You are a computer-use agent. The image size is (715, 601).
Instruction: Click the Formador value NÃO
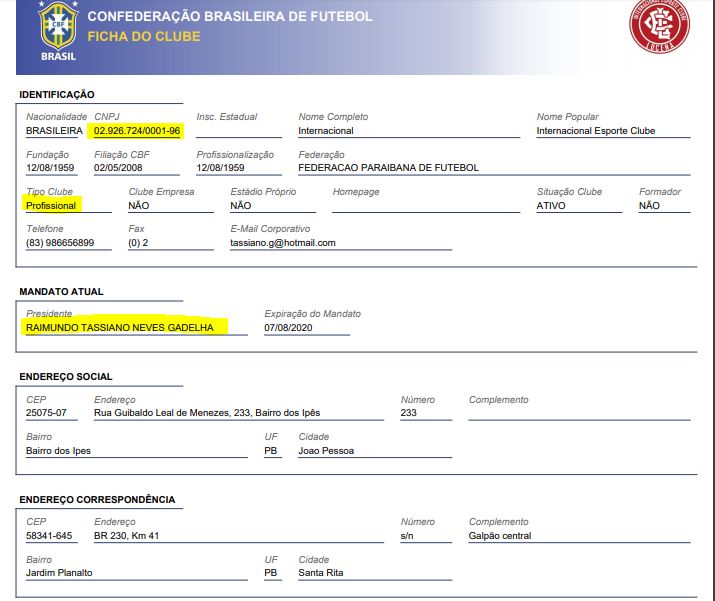[x=649, y=206]
